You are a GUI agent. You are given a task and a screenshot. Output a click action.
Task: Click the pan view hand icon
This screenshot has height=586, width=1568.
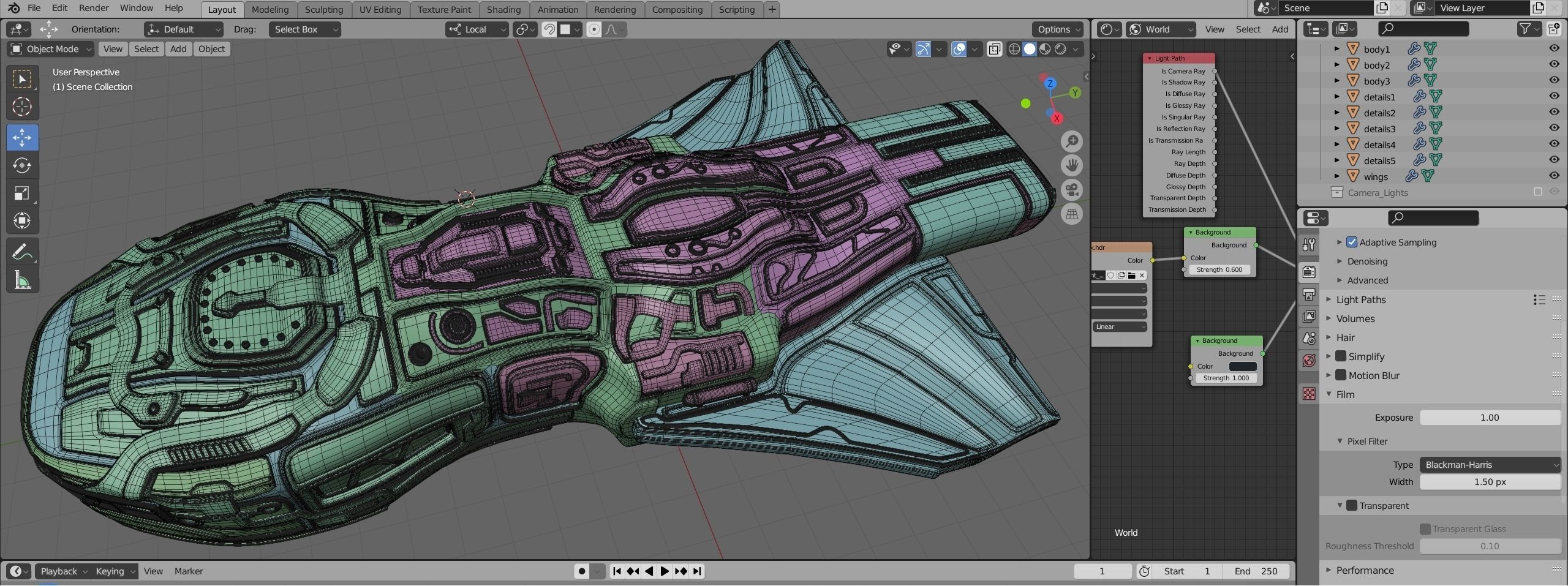[1072, 165]
